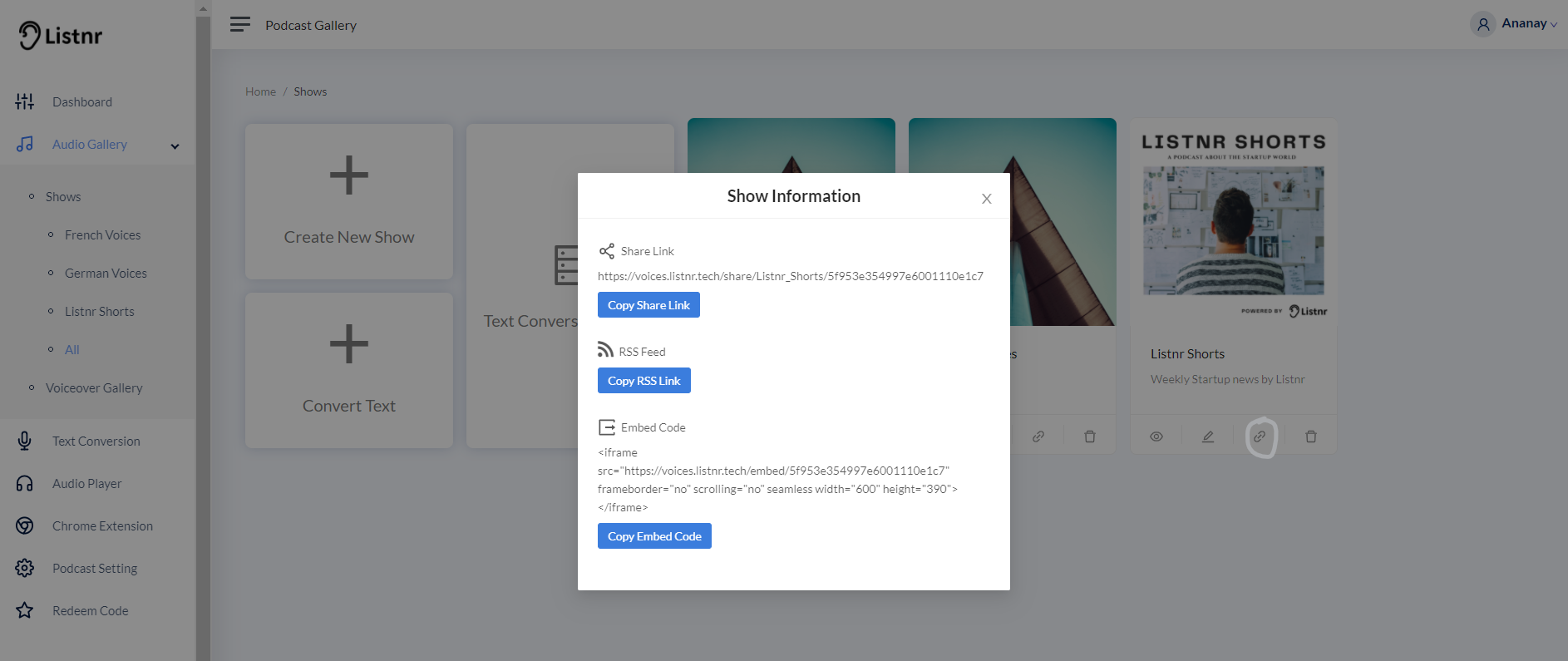Image resolution: width=1568 pixels, height=661 pixels.
Task: Click the Listnr Shorts cover thumbnail
Action: (1234, 222)
